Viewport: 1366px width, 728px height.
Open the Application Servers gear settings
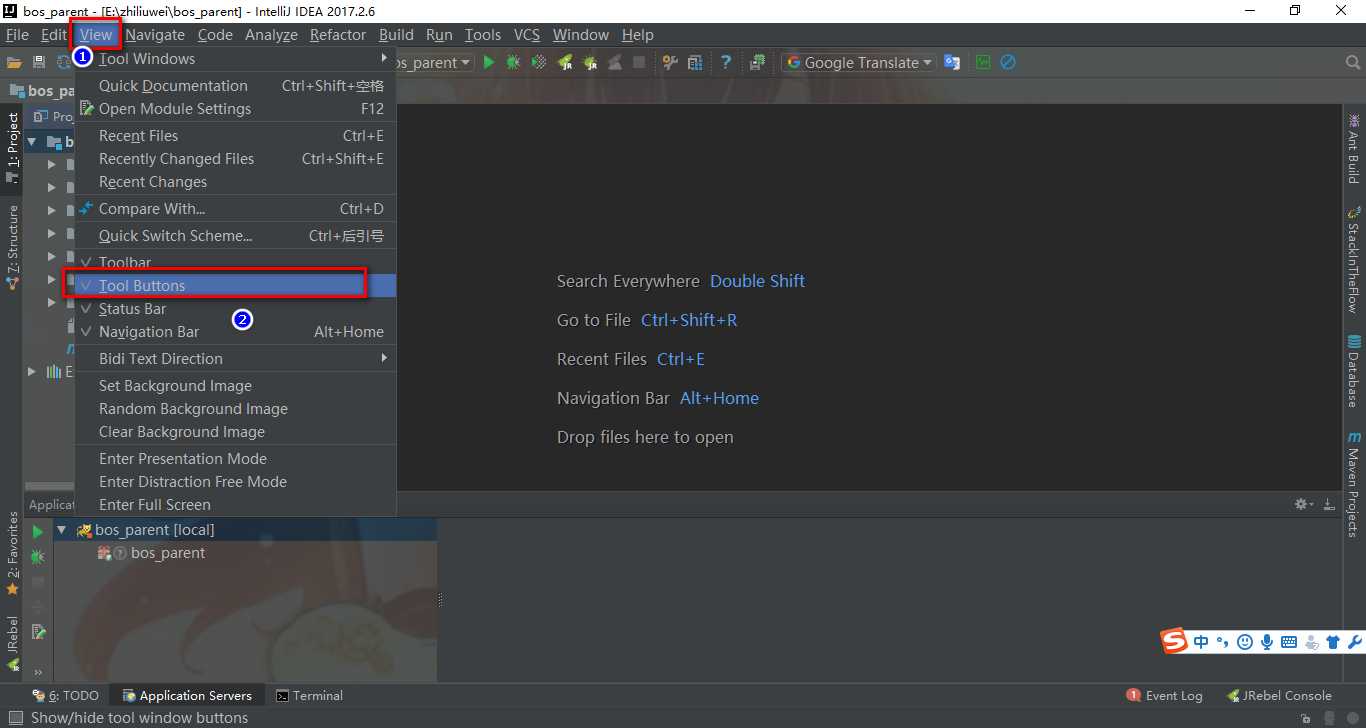pos(1303,504)
